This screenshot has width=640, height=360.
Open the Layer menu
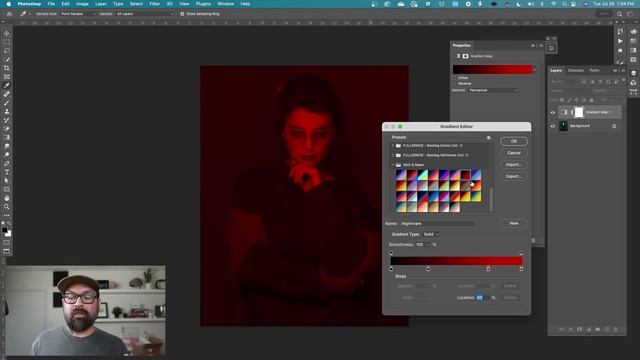pos(101,4)
